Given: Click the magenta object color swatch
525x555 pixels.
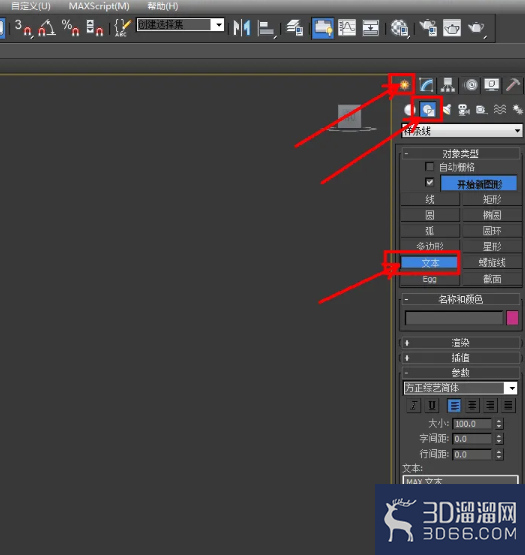Looking at the screenshot, I should [x=512, y=318].
